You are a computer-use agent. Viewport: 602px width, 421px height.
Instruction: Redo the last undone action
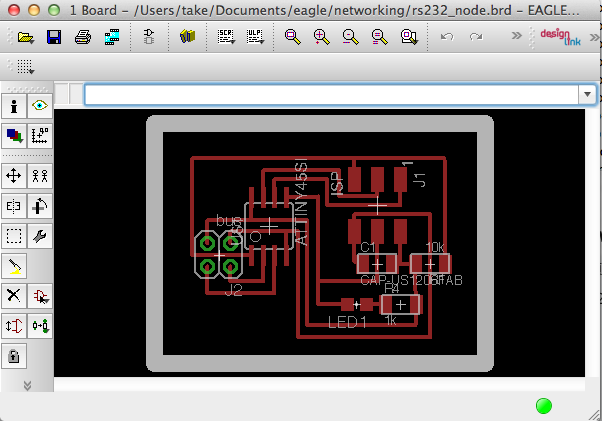pos(476,37)
